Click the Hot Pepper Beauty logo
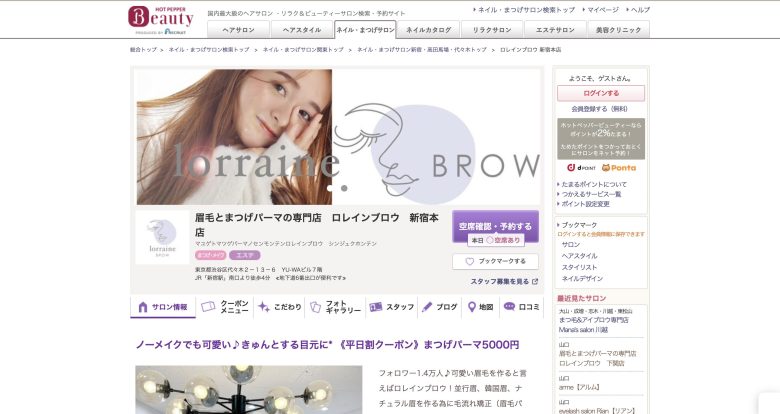 point(159,17)
